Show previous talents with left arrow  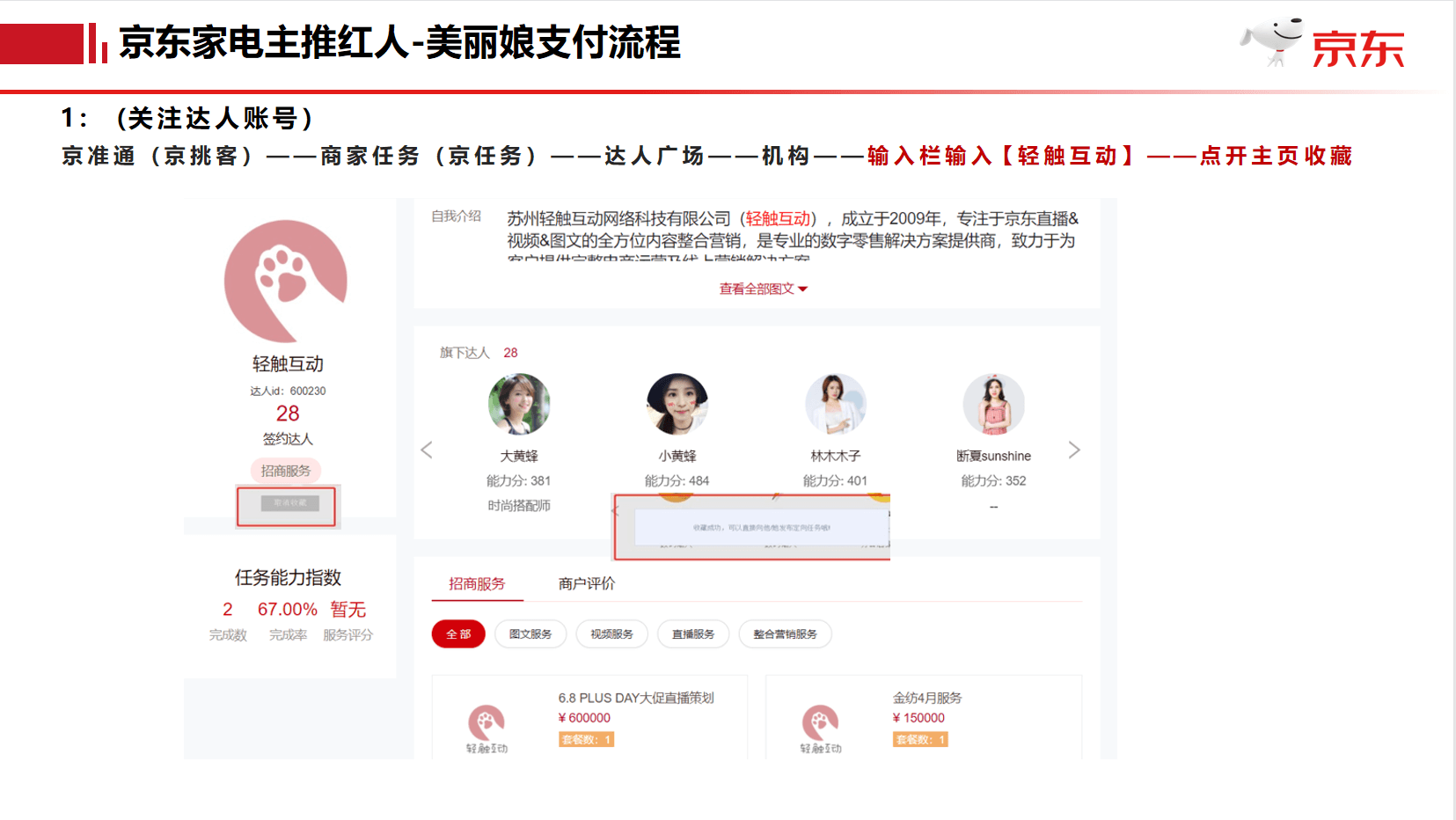point(427,450)
